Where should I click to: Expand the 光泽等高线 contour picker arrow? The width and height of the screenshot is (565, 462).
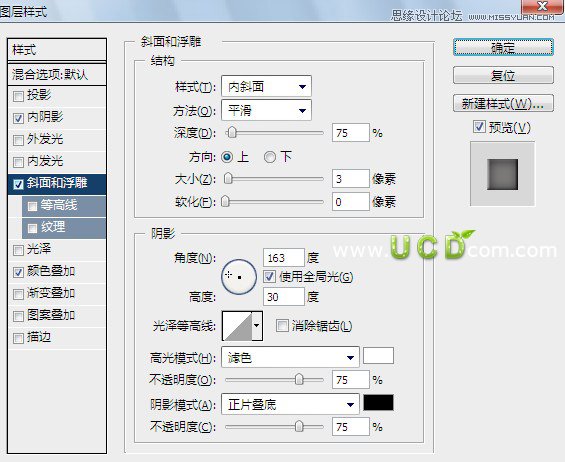coord(257,326)
